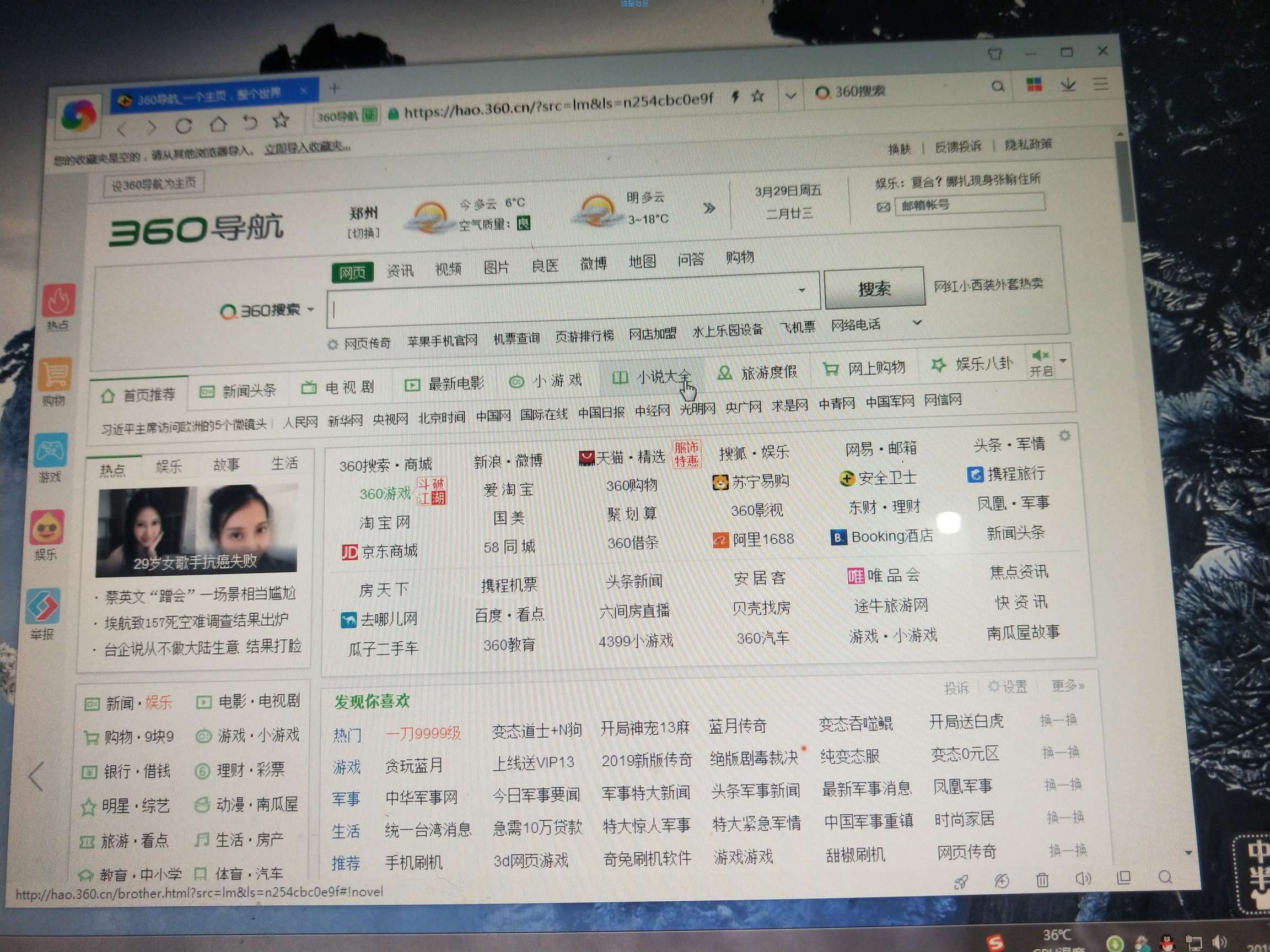This screenshot has width=1270, height=952.
Task: Click the system volume tray icon
Action: pos(1219,942)
